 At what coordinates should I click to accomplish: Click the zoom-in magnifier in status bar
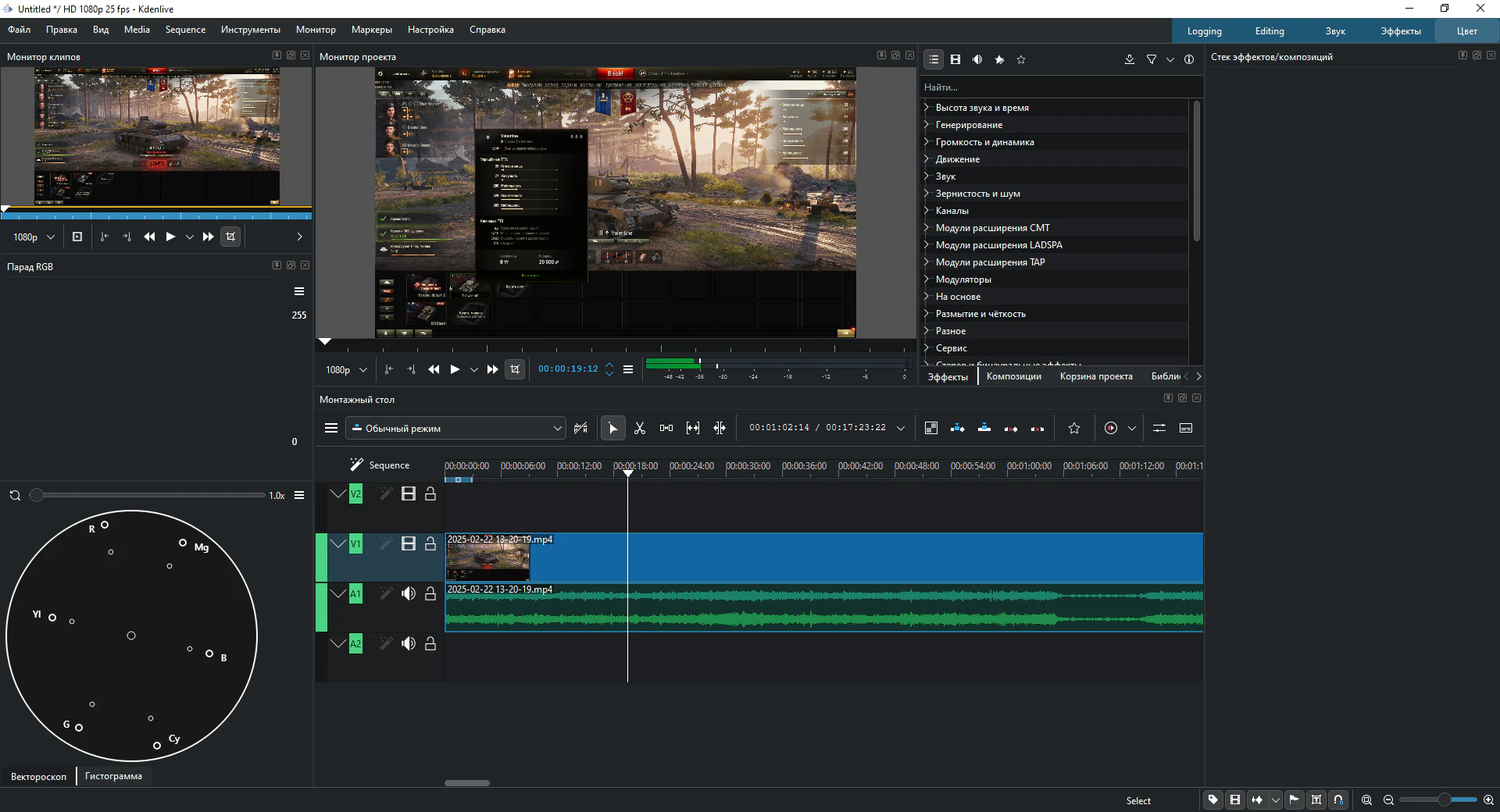point(1488,800)
